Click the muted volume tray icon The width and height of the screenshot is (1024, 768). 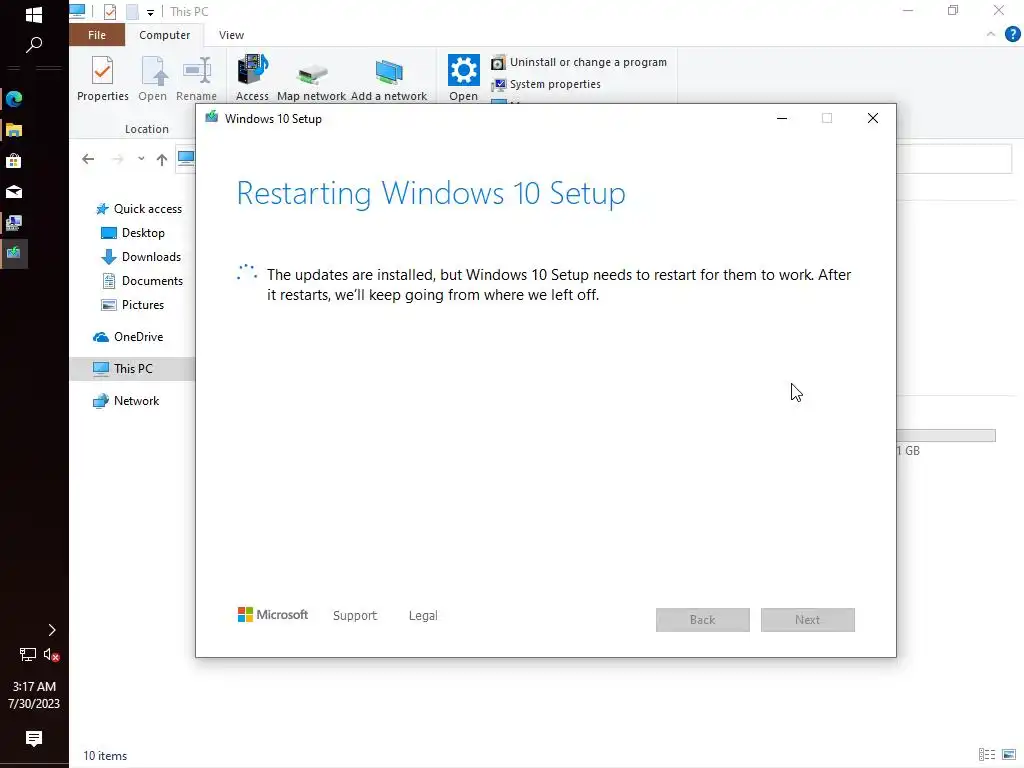click(x=52, y=654)
